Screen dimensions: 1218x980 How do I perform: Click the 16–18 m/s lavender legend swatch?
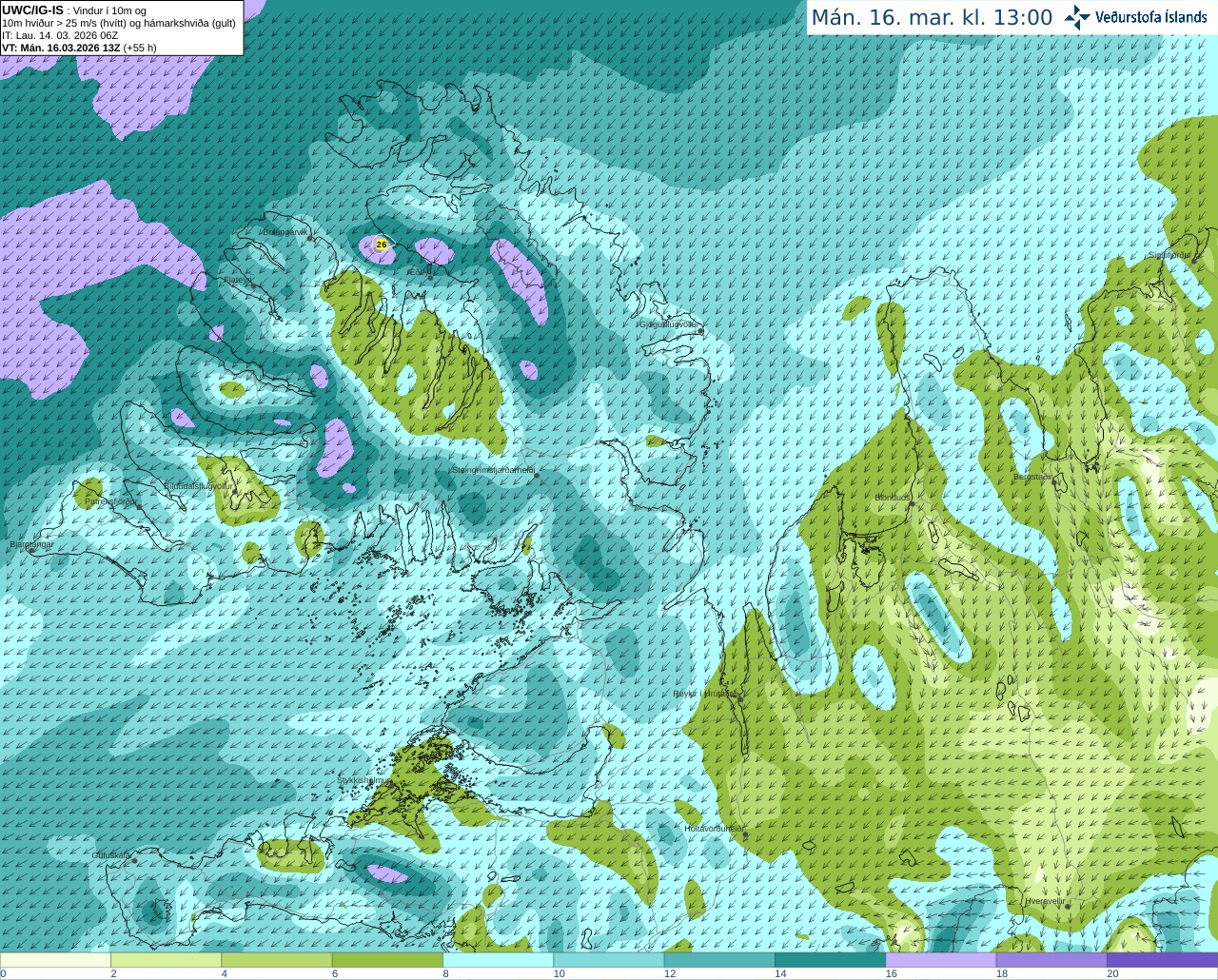pyautogui.click(x=941, y=960)
